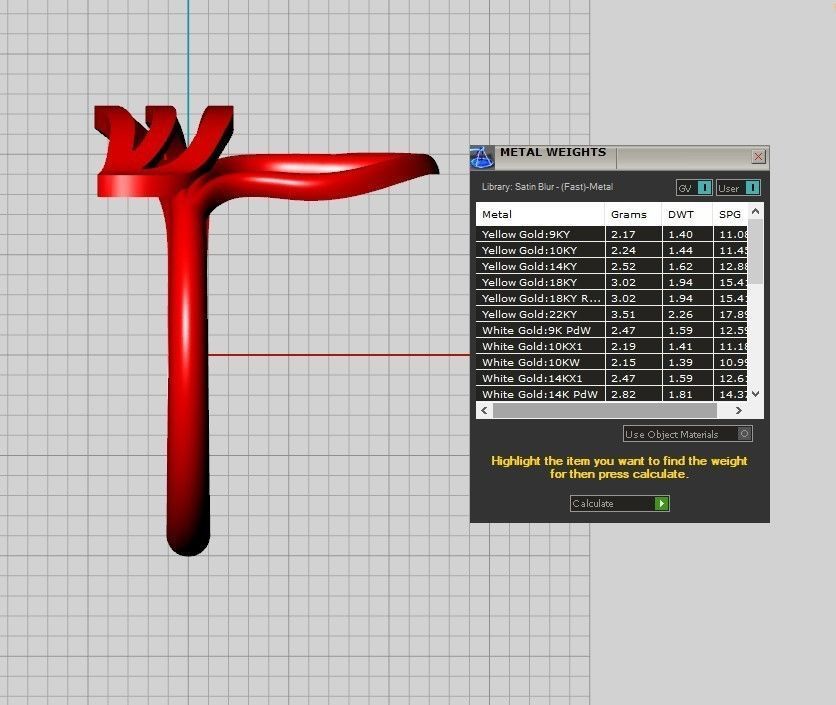Screen dimensions: 836x705
Task: Close the Metal Weights panel
Action: click(758, 156)
